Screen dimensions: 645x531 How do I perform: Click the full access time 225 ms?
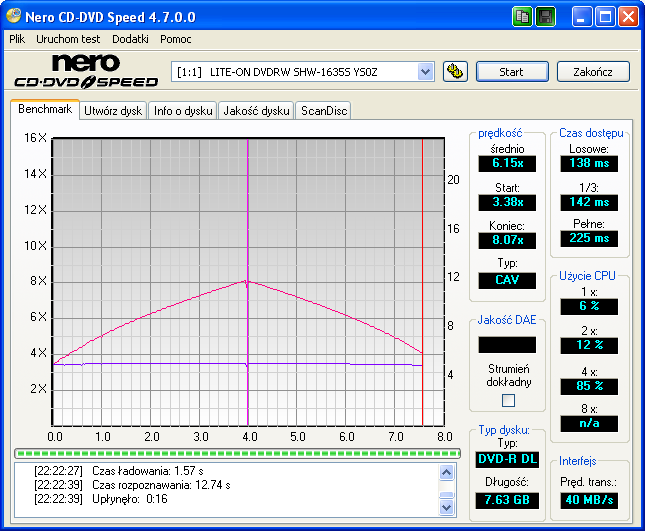coord(589,238)
